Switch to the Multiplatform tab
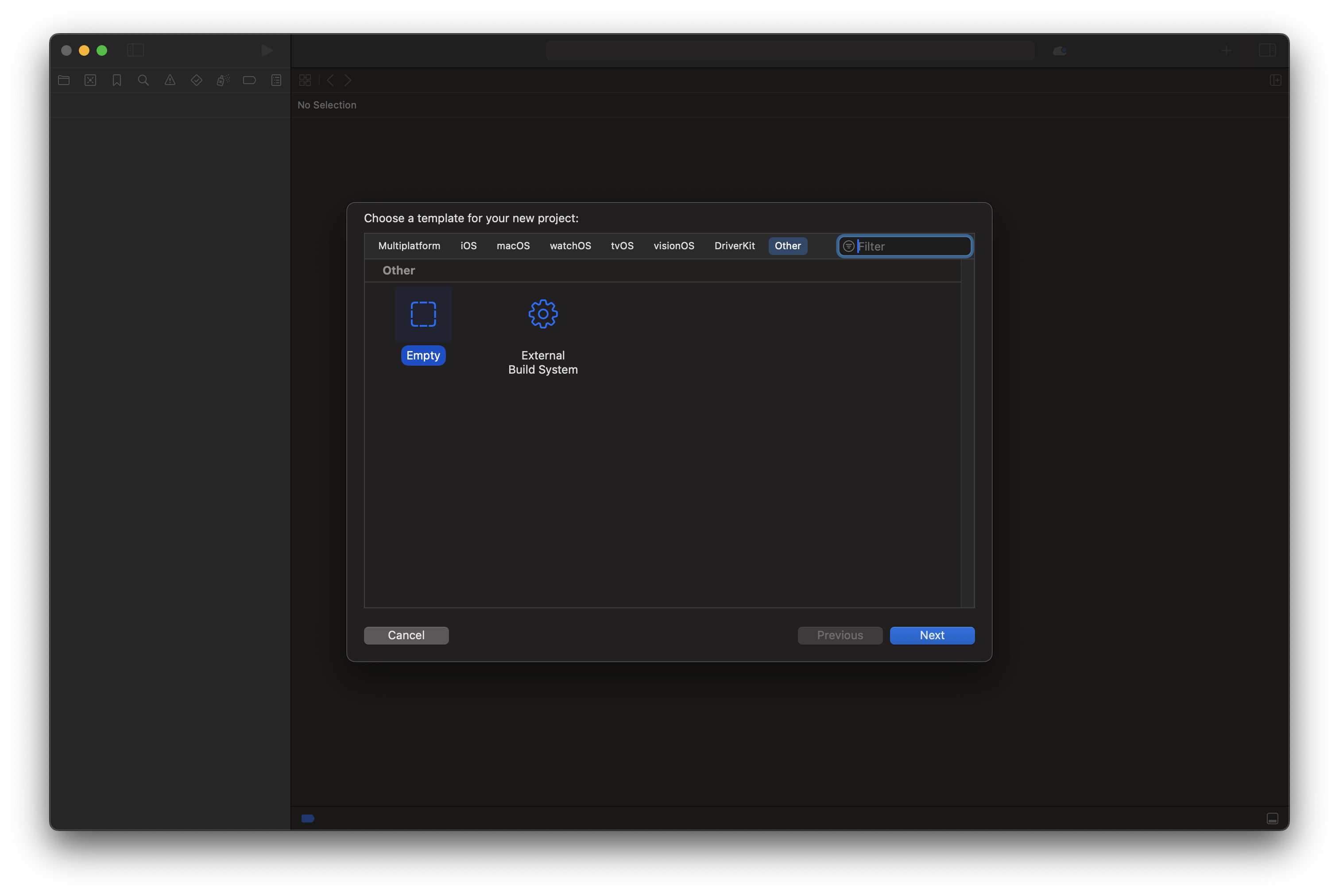This screenshot has width=1339, height=896. coord(409,246)
